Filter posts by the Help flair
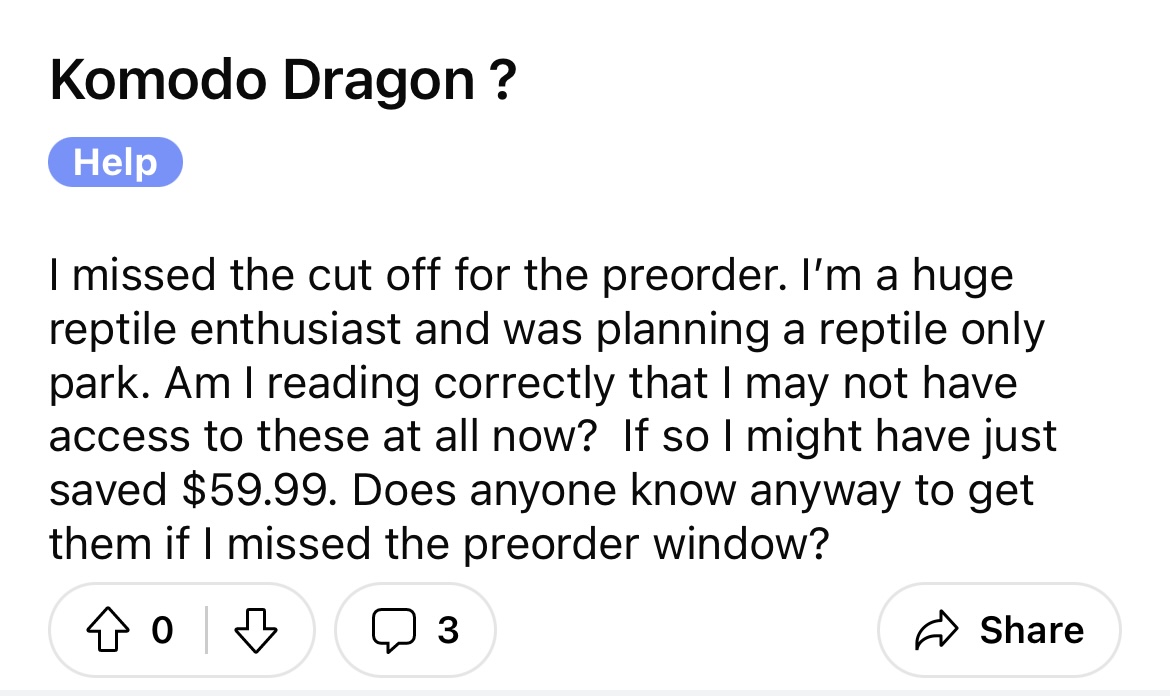The width and height of the screenshot is (1170, 696). tap(116, 162)
